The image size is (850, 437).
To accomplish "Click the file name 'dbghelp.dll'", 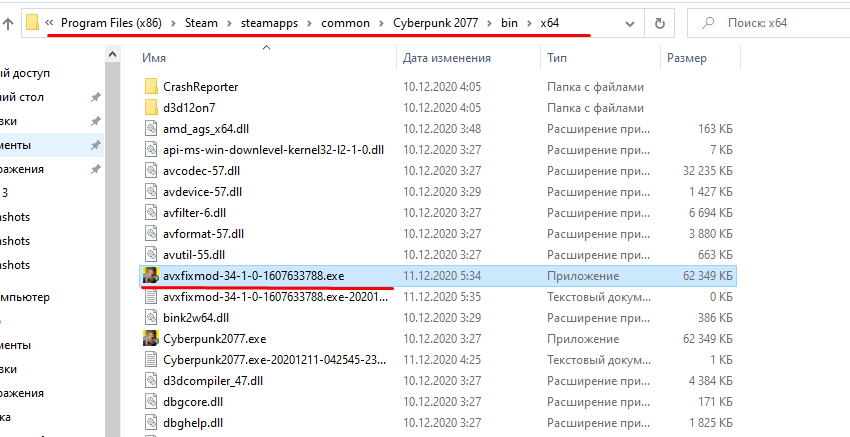I will point(193,423).
